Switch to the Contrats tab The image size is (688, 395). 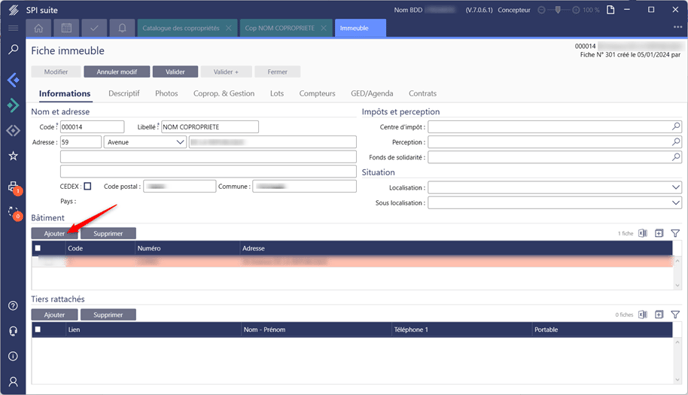[x=423, y=93]
